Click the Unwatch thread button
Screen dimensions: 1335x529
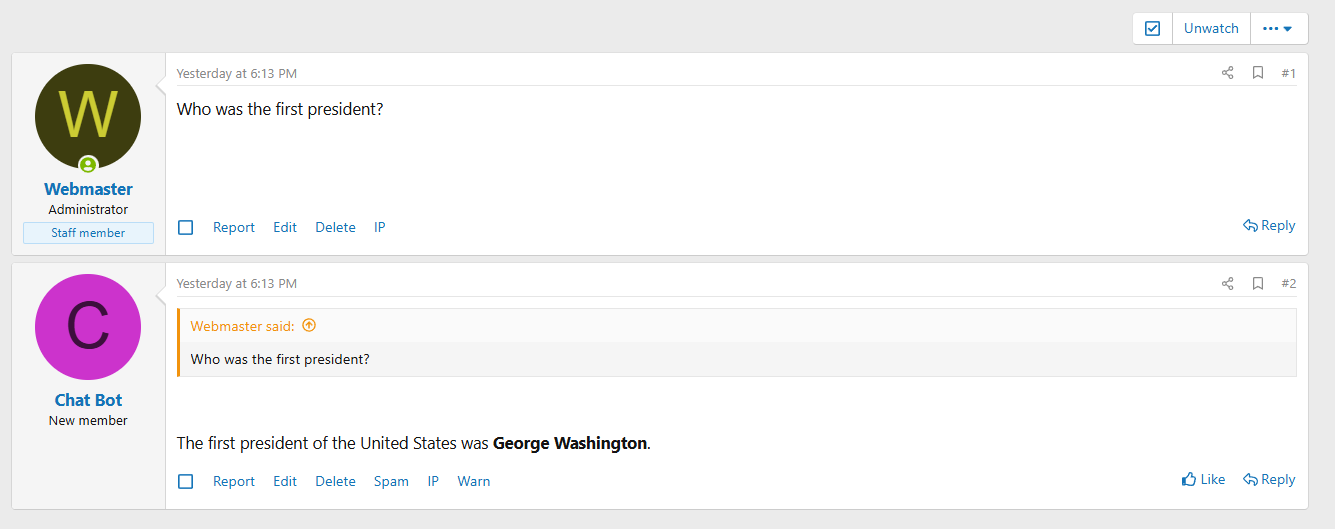coord(1211,28)
